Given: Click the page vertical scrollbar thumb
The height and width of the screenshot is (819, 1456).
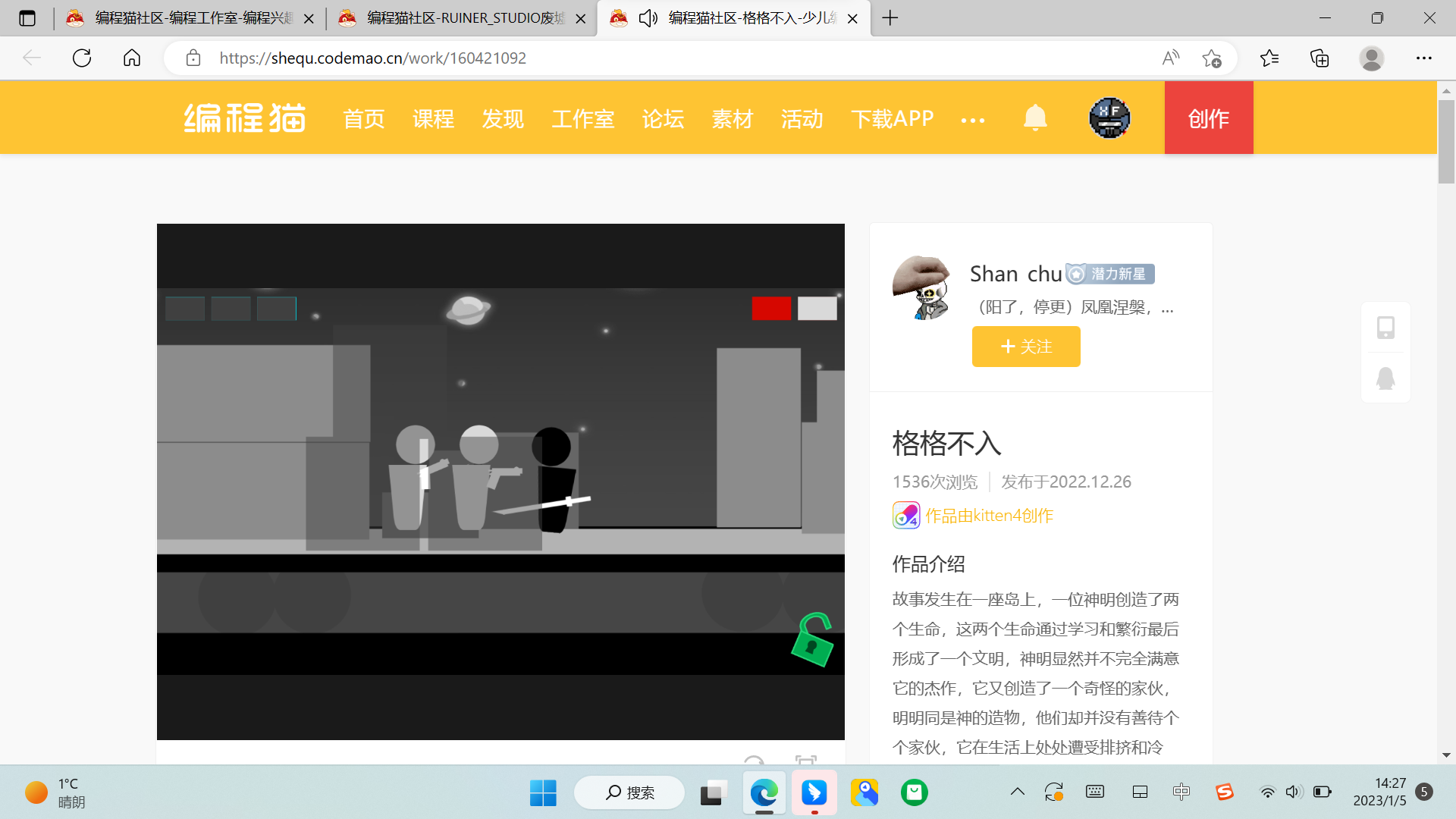Looking at the screenshot, I should (1446, 141).
